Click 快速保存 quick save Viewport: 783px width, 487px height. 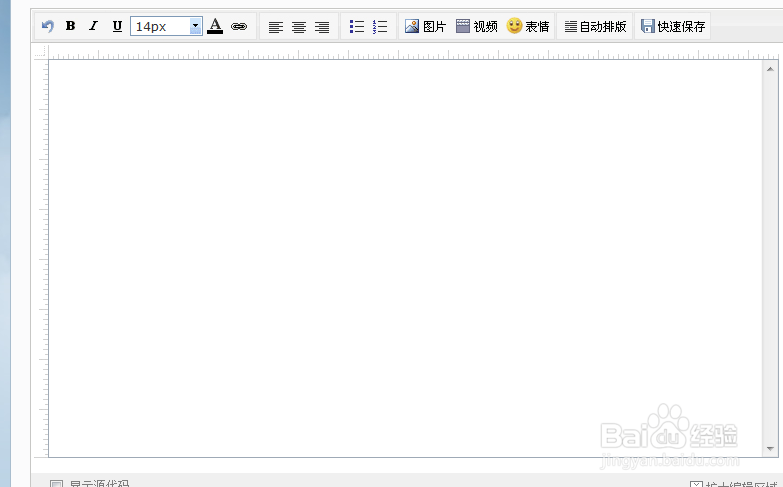[673, 26]
